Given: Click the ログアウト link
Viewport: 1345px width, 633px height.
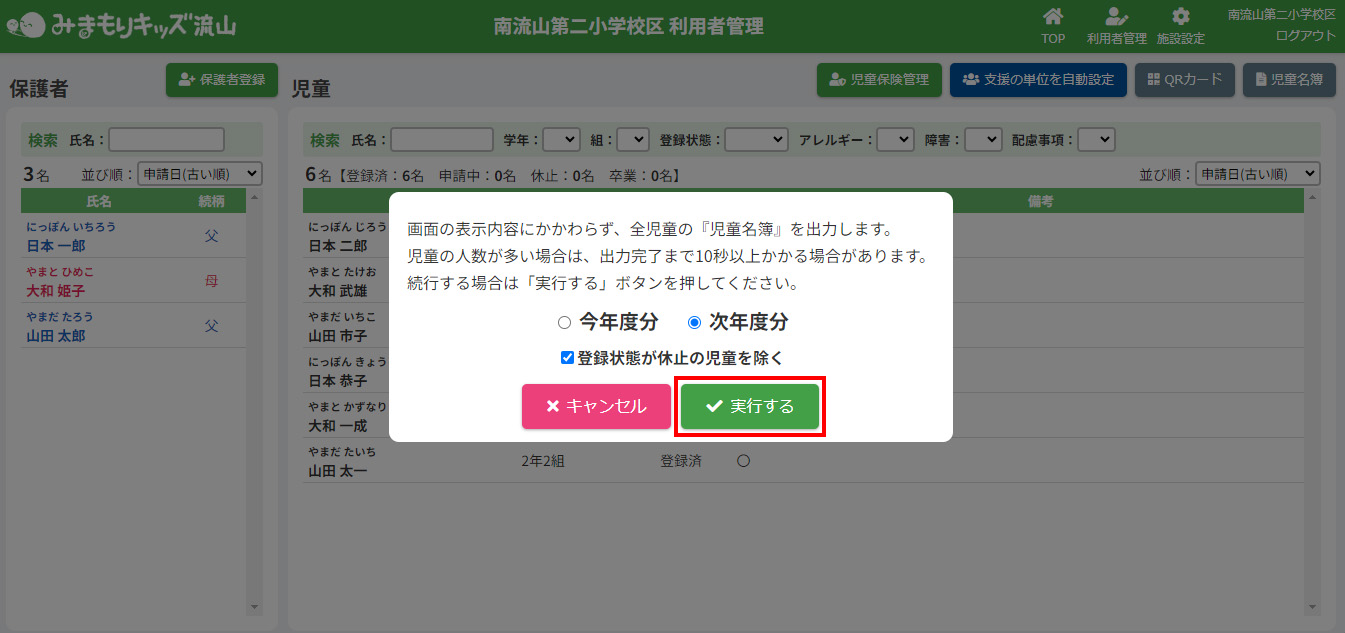Looking at the screenshot, I should 1305,36.
